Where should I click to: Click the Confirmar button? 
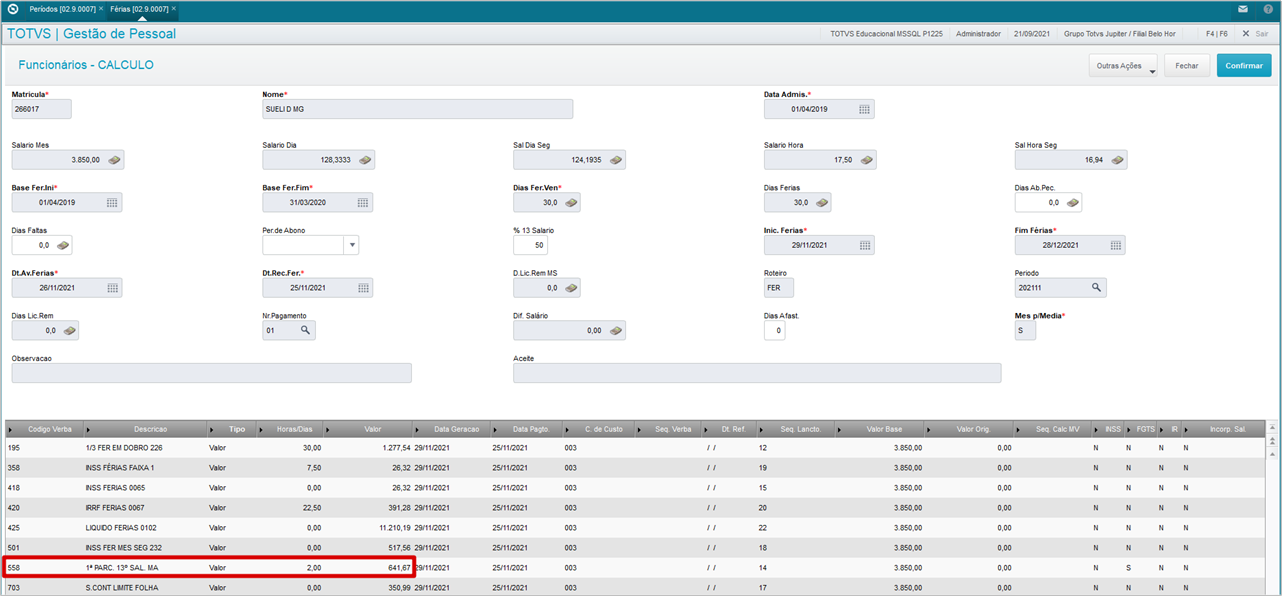[1244, 65]
